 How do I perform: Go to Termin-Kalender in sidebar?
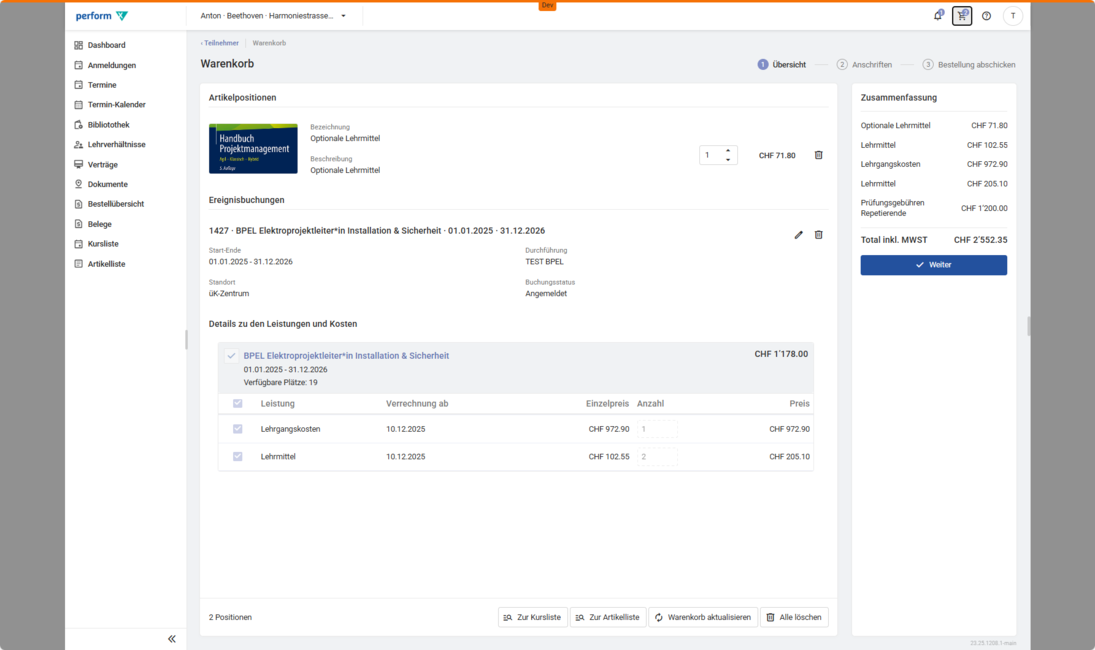tap(116, 105)
